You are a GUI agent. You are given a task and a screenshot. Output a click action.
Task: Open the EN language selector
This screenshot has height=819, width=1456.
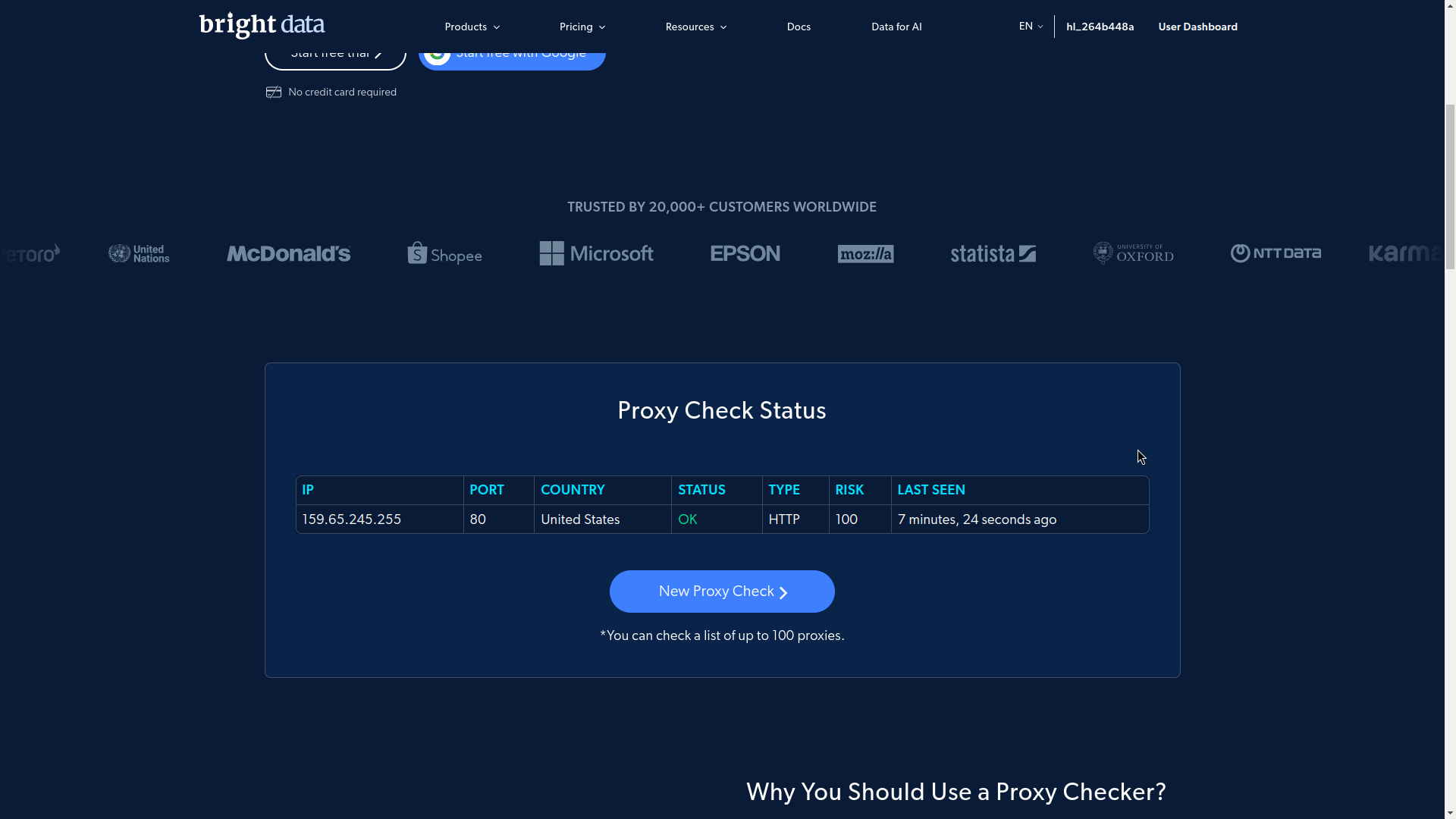coord(1029,26)
